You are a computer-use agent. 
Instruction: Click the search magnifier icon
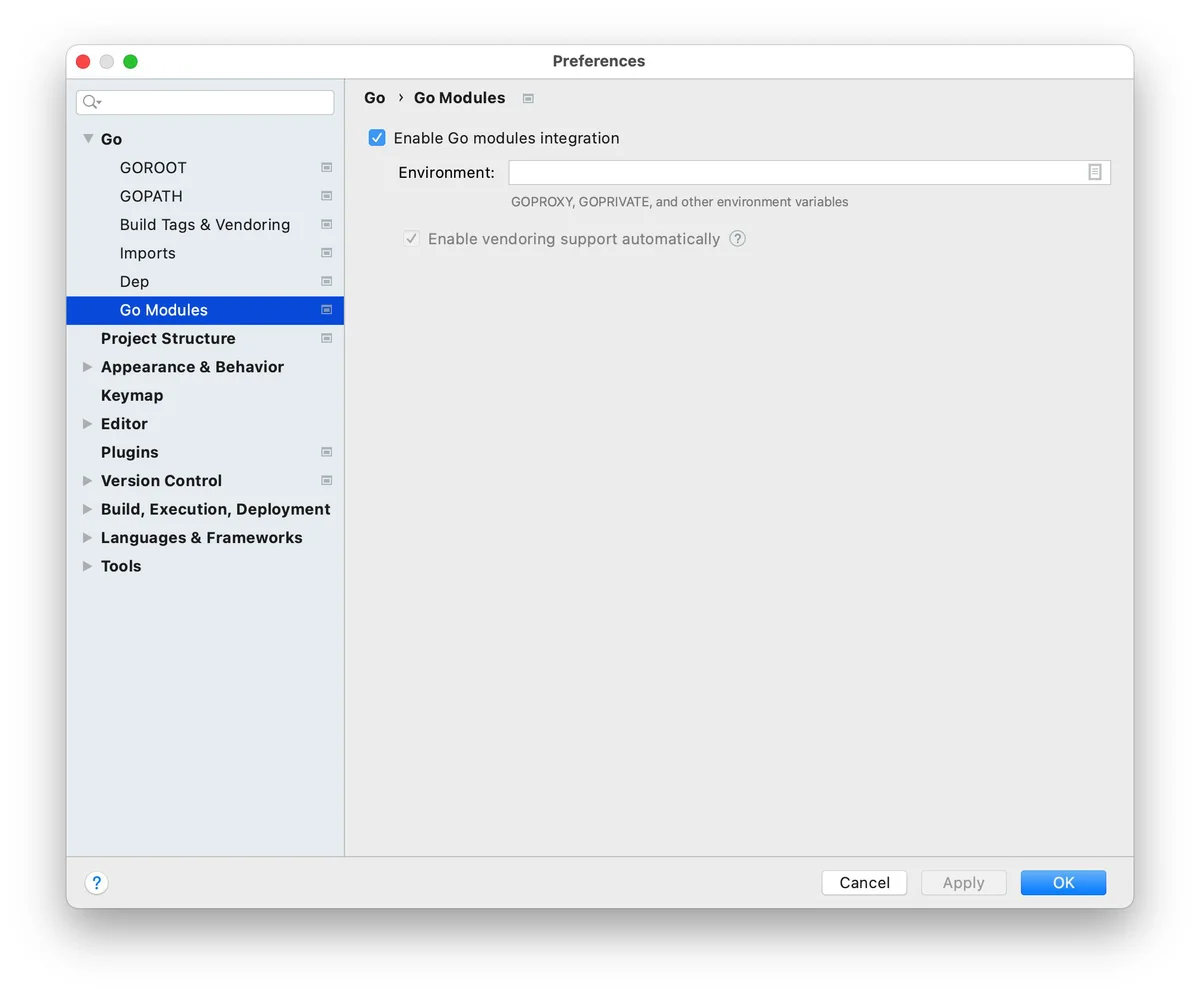coord(92,102)
